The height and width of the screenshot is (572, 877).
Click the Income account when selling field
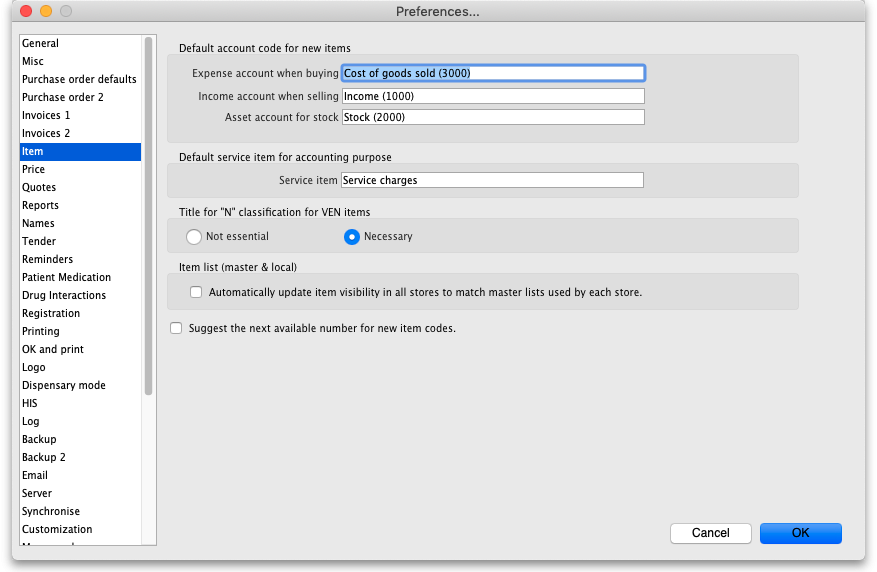tap(493, 96)
